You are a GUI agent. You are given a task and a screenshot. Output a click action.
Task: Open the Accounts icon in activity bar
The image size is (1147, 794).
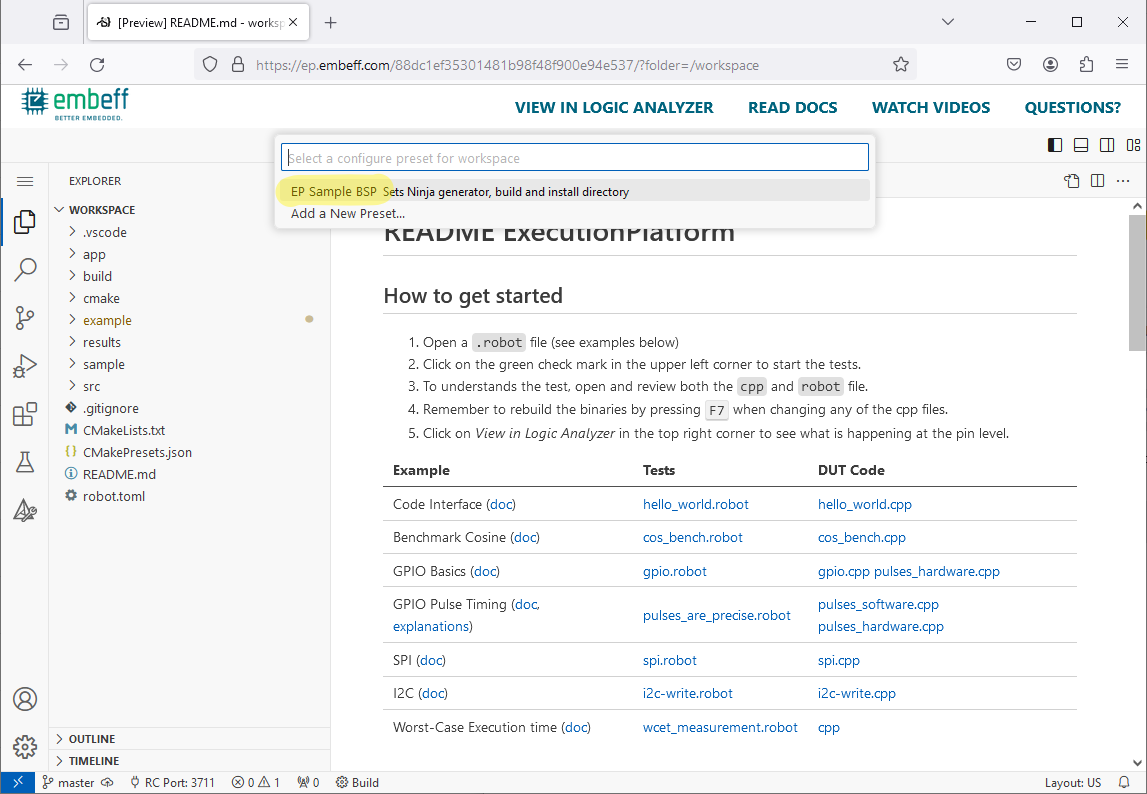25,699
